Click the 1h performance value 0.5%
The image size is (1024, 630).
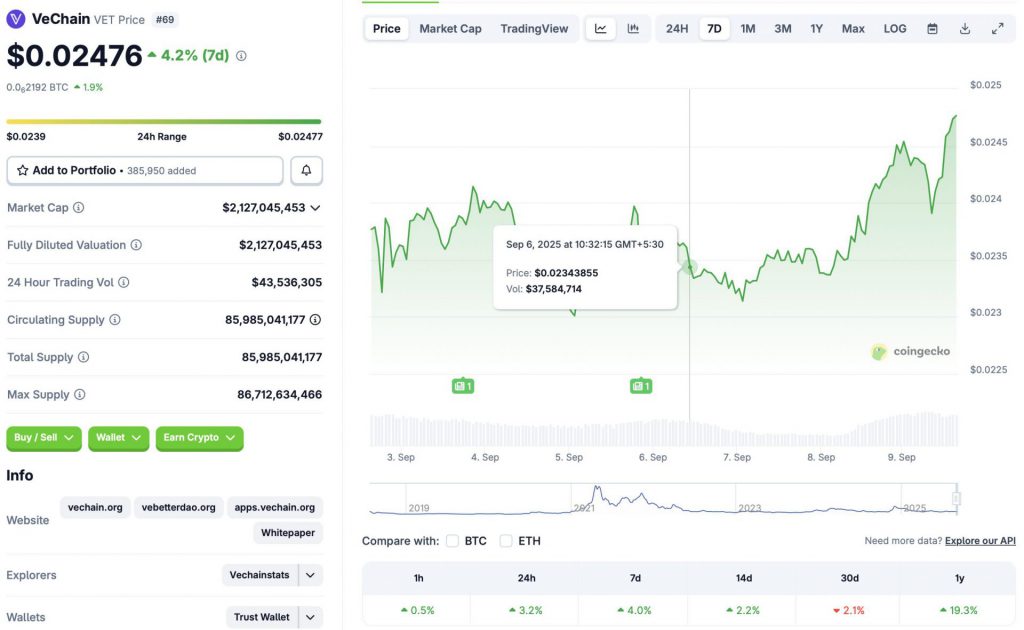point(417,610)
